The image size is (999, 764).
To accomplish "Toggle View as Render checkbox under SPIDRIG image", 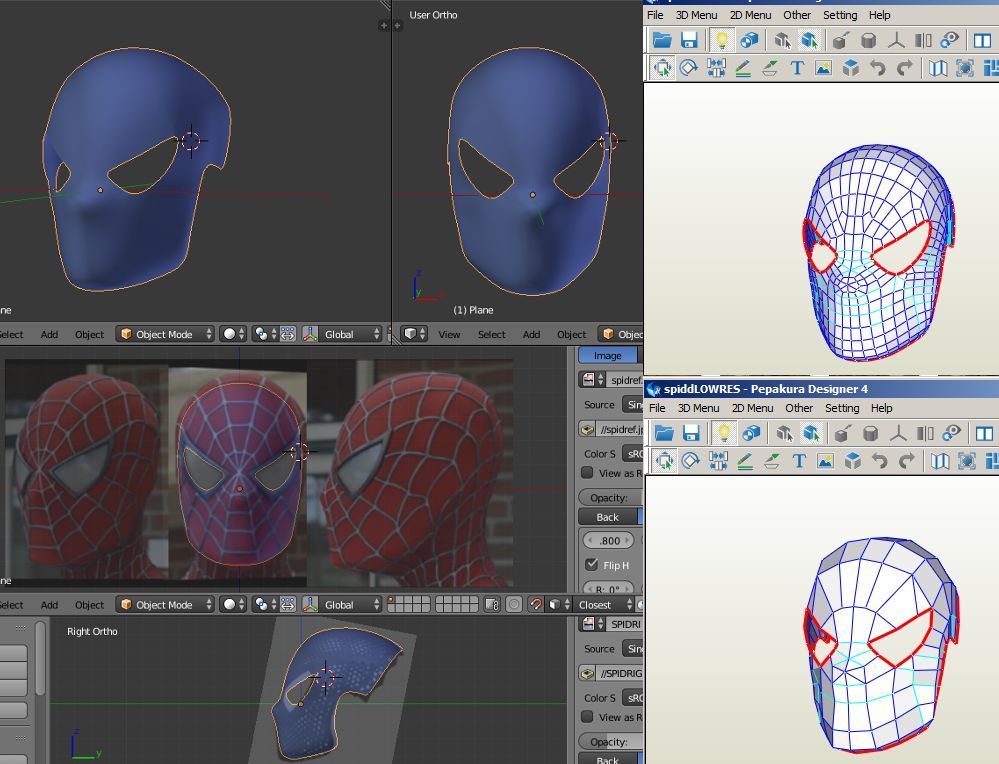I will point(587,717).
